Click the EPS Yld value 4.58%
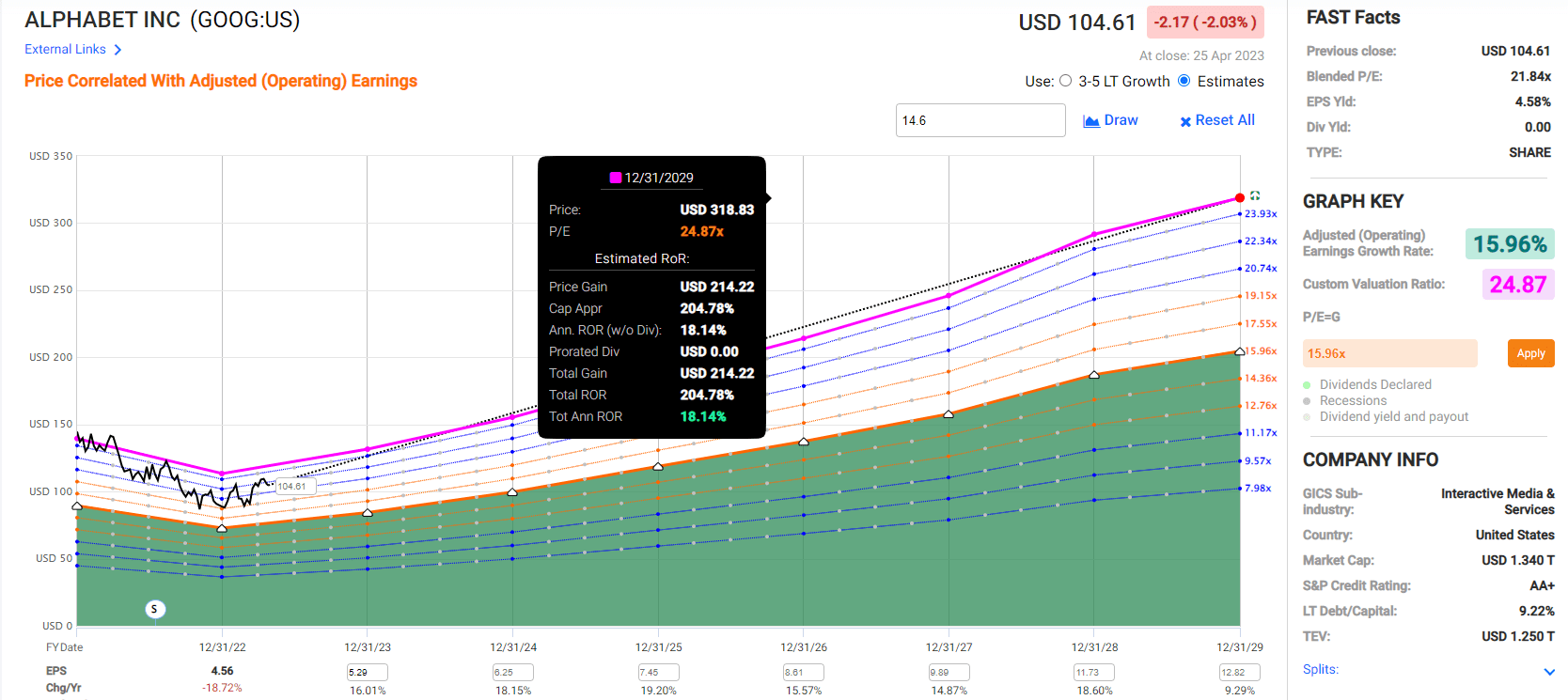The image size is (1568, 700). 1532,101
